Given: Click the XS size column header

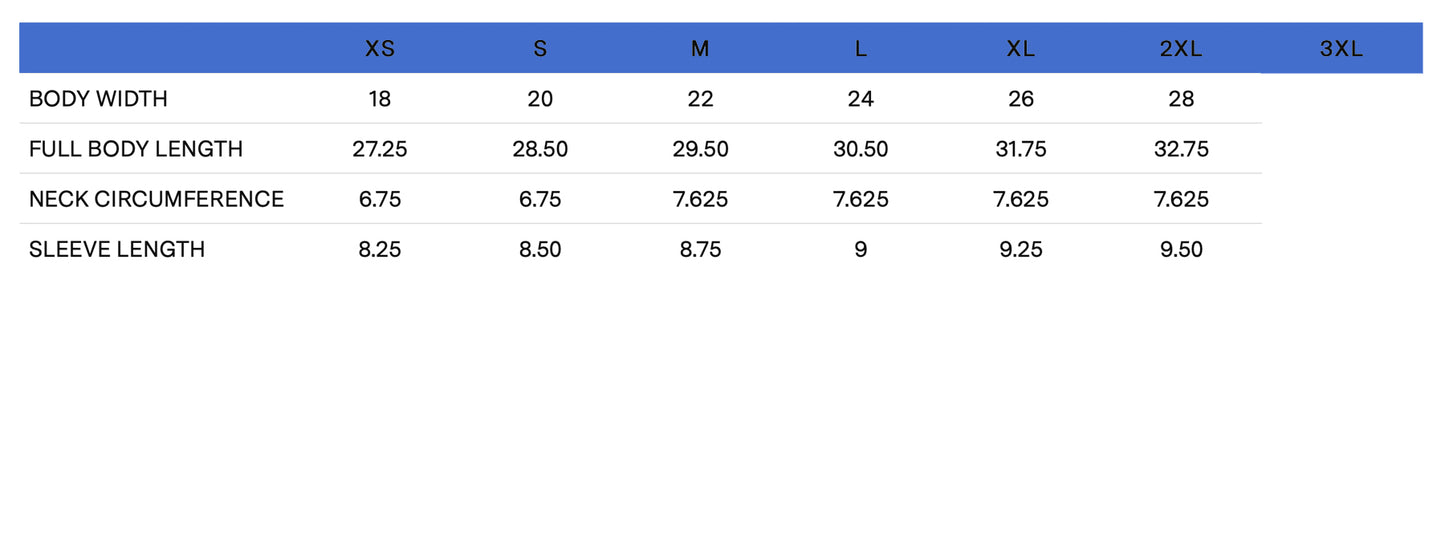Looking at the screenshot, I should click(380, 49).
